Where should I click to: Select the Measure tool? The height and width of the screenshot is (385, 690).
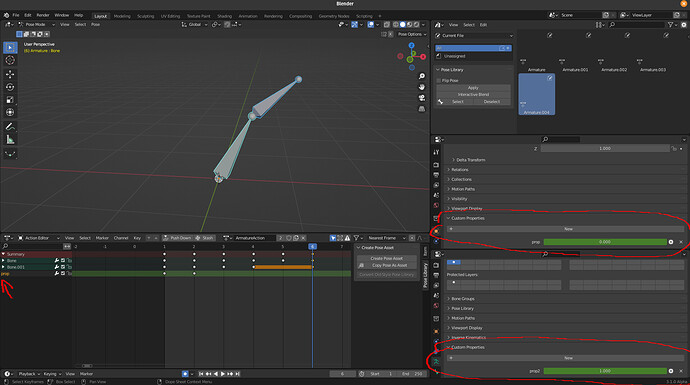click(x=10, y=140)
